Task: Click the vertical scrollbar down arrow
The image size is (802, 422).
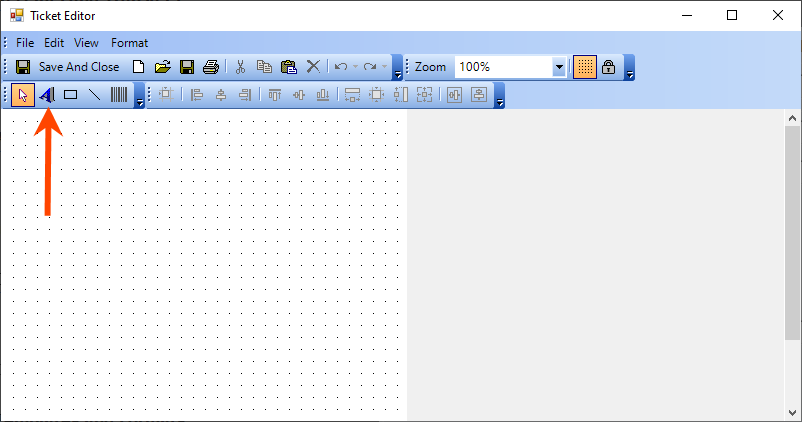Action: (792, 413)
